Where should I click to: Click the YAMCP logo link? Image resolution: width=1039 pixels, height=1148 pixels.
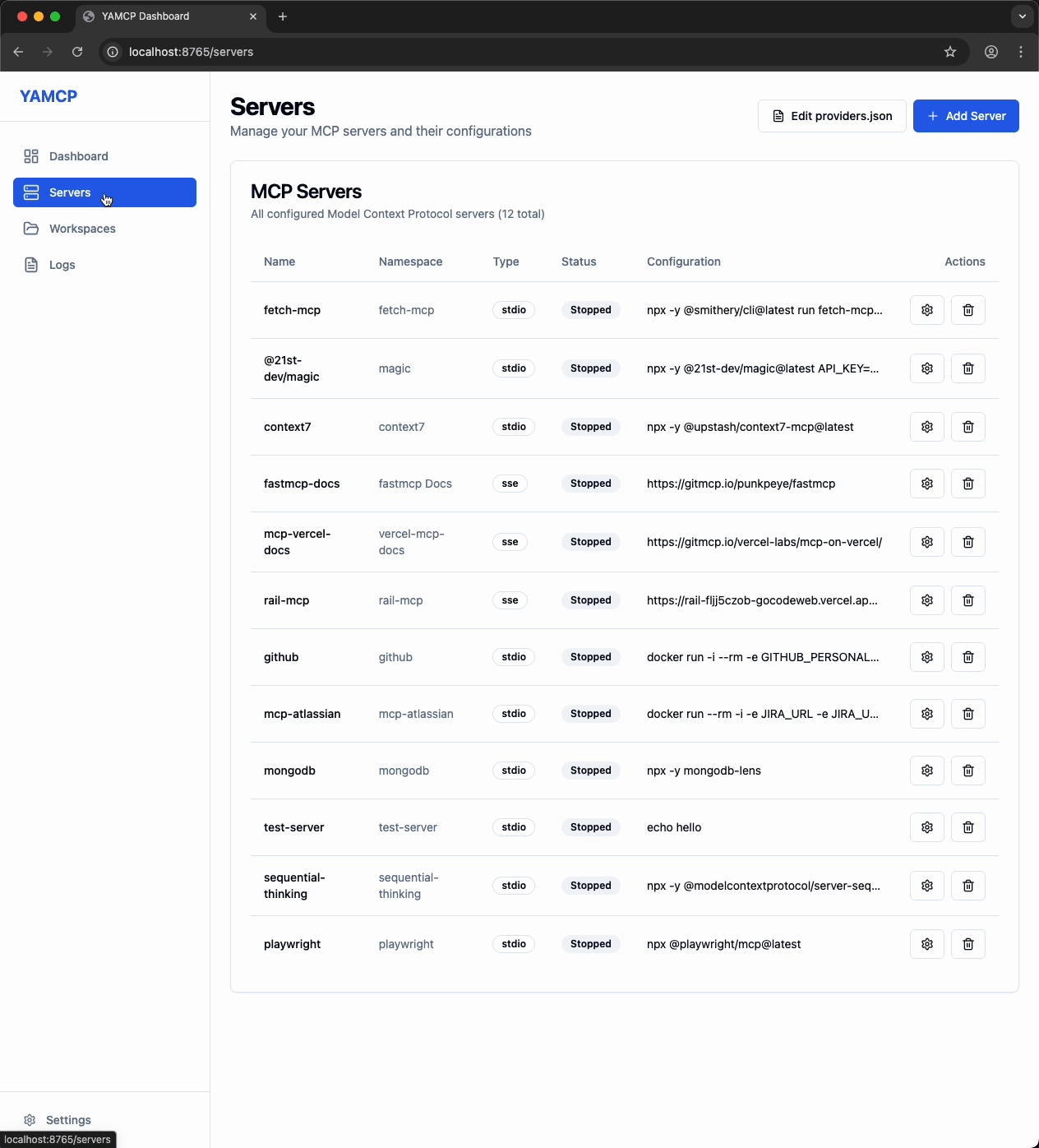(48, 96)
